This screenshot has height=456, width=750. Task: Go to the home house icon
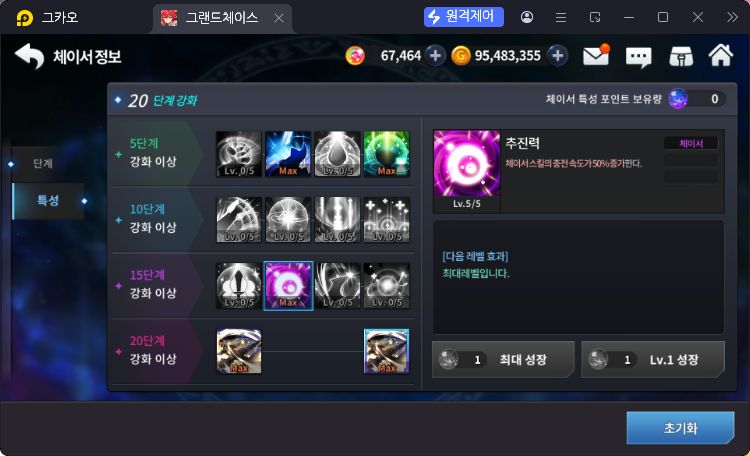721,55
